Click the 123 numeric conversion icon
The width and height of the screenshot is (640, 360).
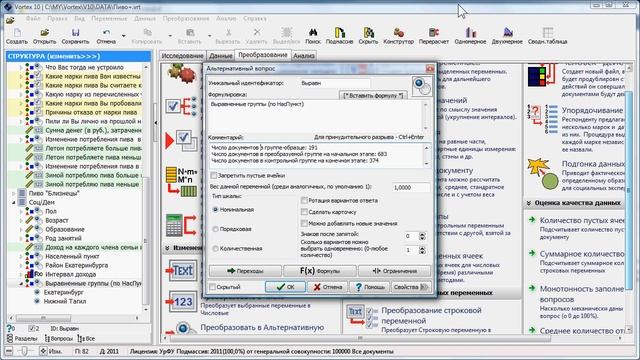coord(182,302)
